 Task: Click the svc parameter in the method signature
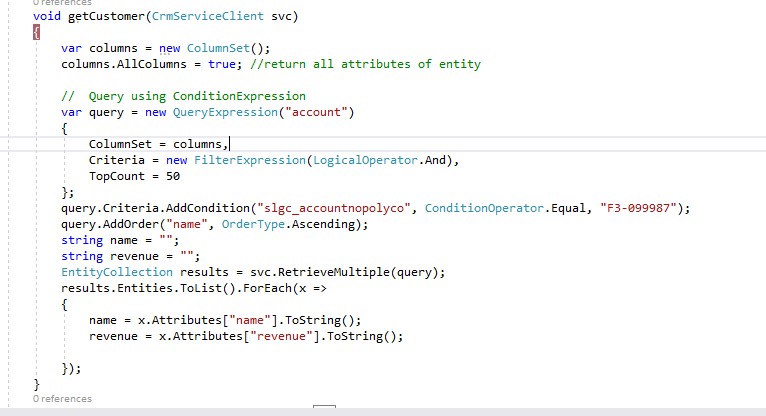click(x=281, y=16)
